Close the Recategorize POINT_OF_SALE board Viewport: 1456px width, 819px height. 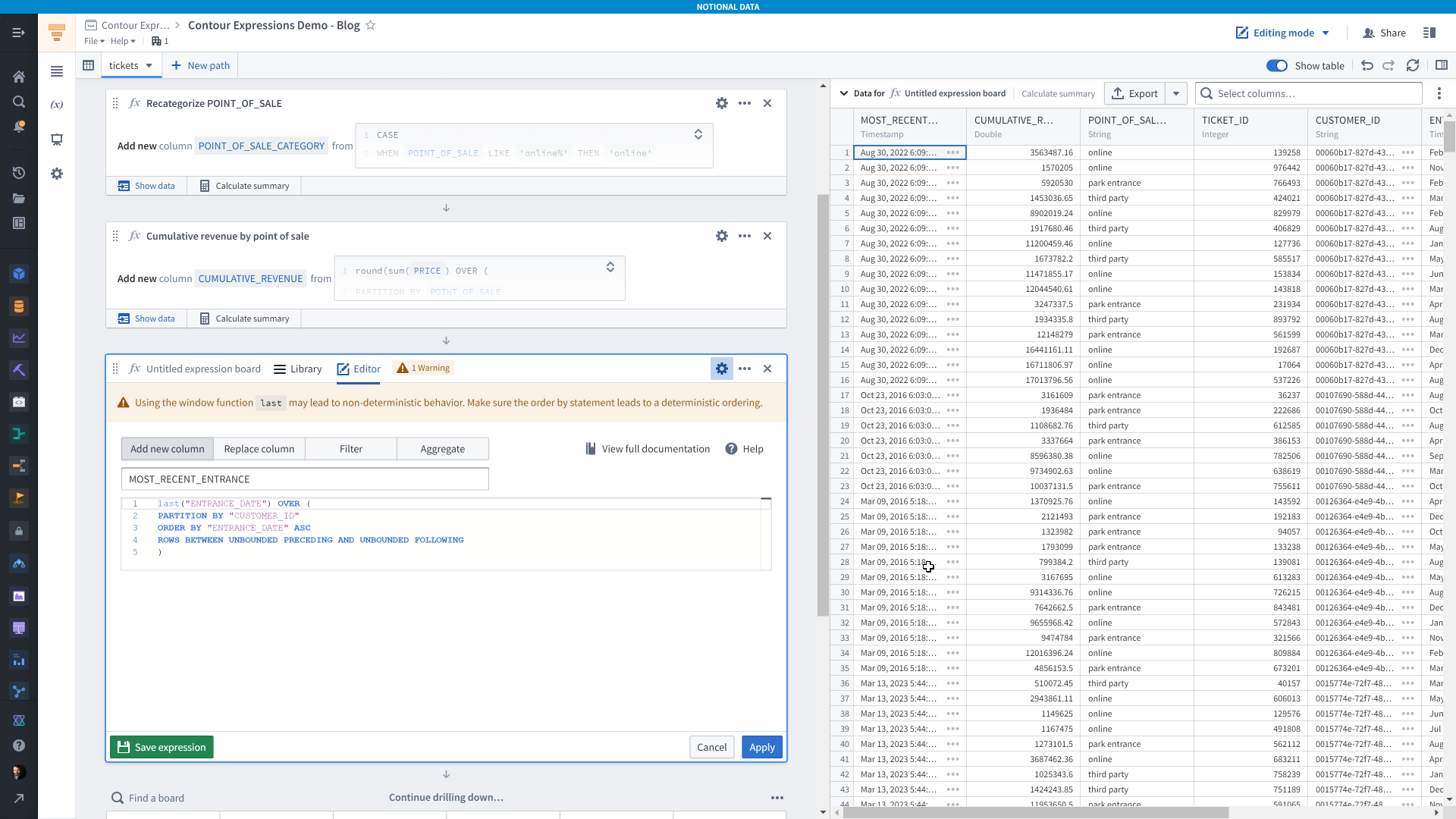pos(767,103)
